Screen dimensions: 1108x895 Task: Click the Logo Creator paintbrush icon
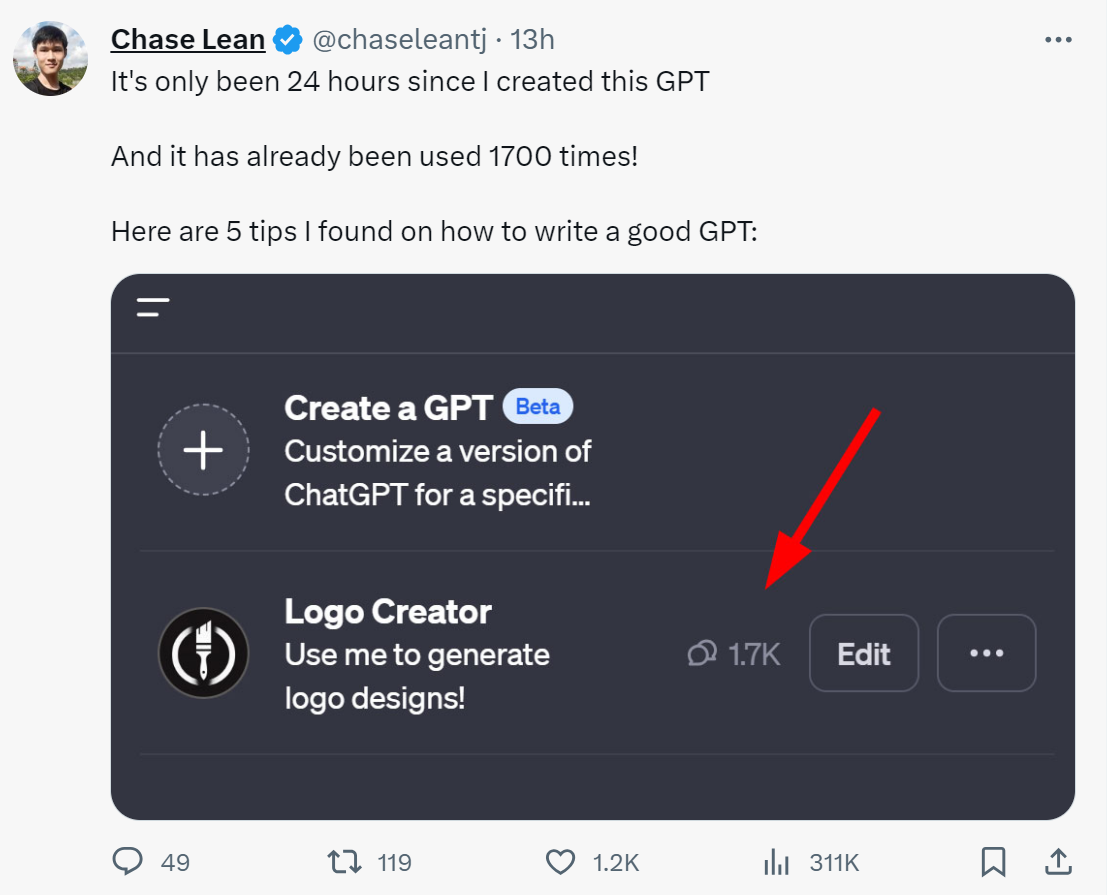coord(204,653)
